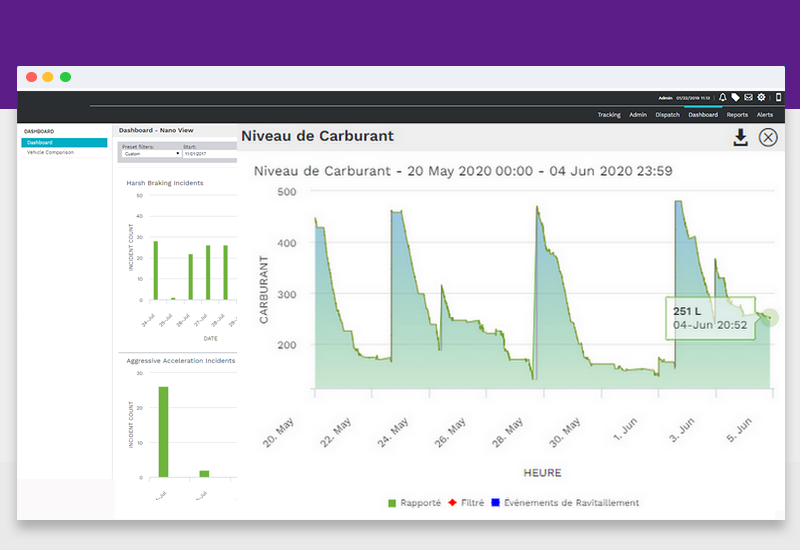Open the settings gear icon
Viewport: 800px width, 550px height.
(761, 97)
